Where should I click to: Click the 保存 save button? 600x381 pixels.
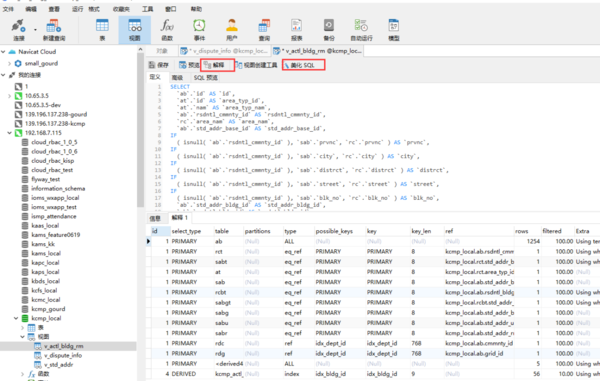[159, 65]
